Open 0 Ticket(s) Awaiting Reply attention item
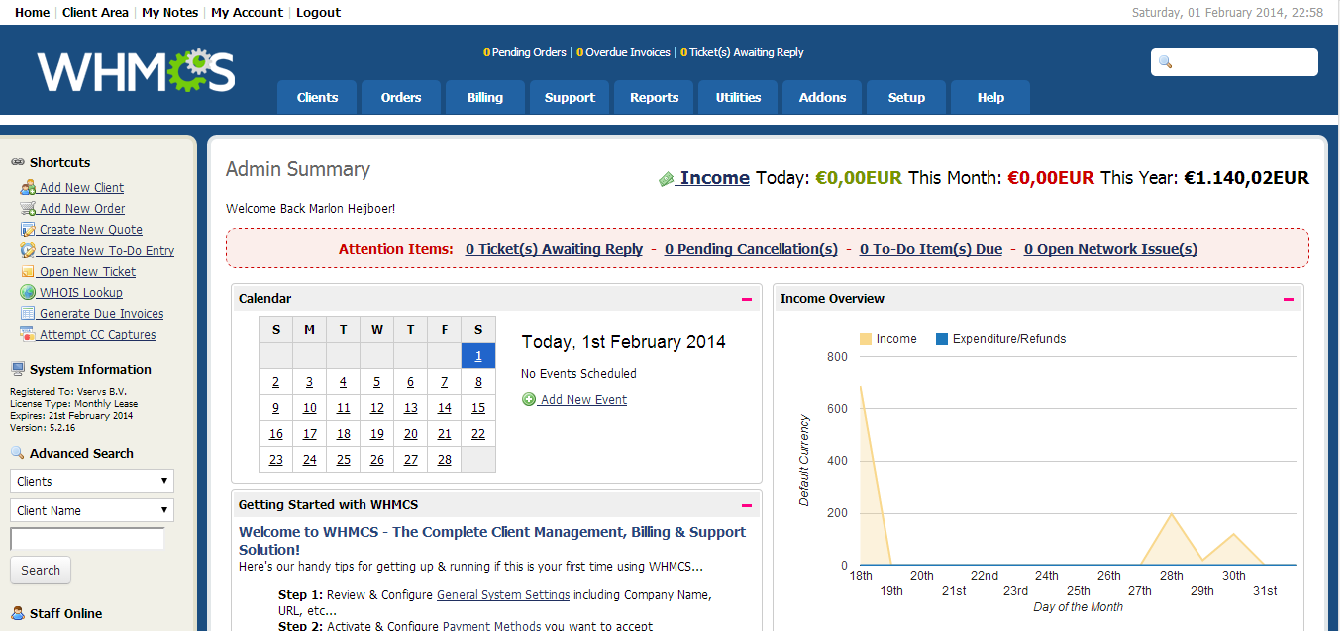The width and height of the screenshot is (1340, 631). coord(554,249)
